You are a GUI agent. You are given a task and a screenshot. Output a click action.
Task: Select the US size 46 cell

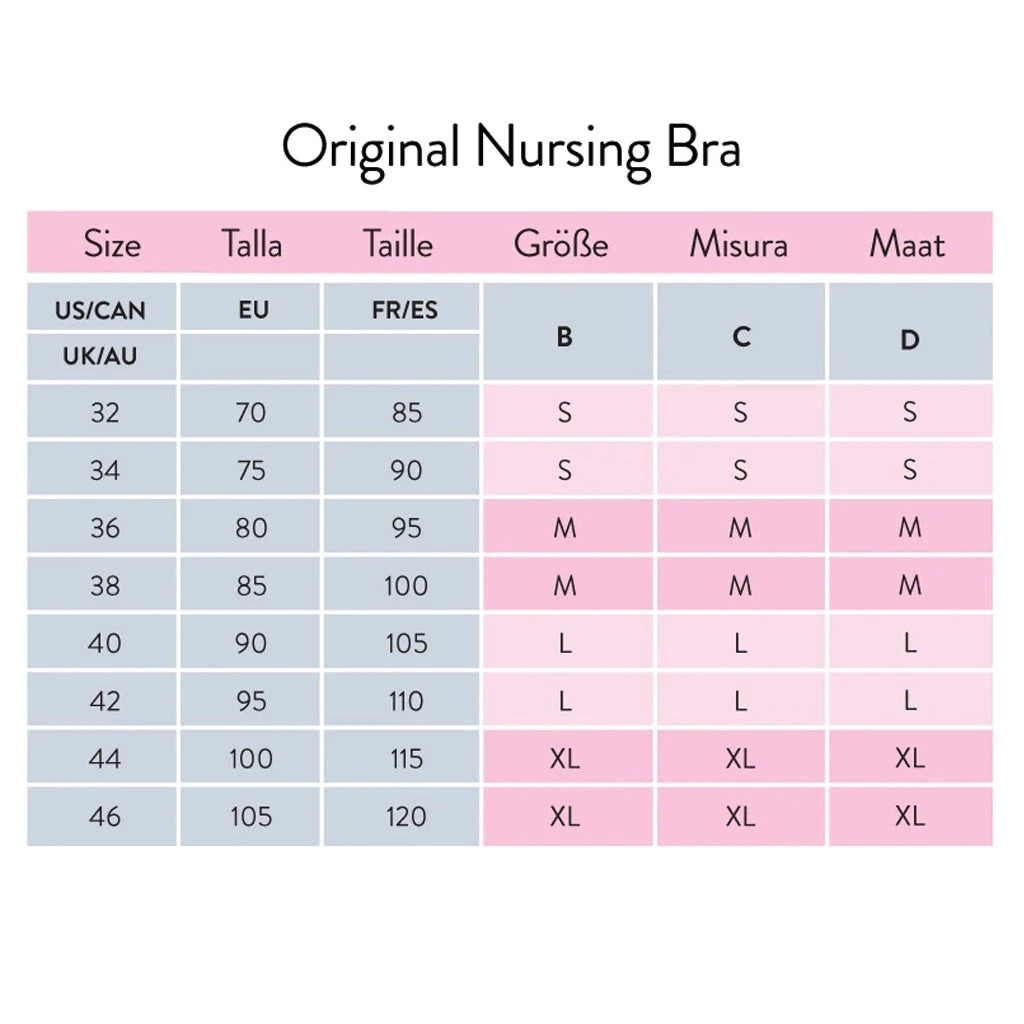coord(104,817)
